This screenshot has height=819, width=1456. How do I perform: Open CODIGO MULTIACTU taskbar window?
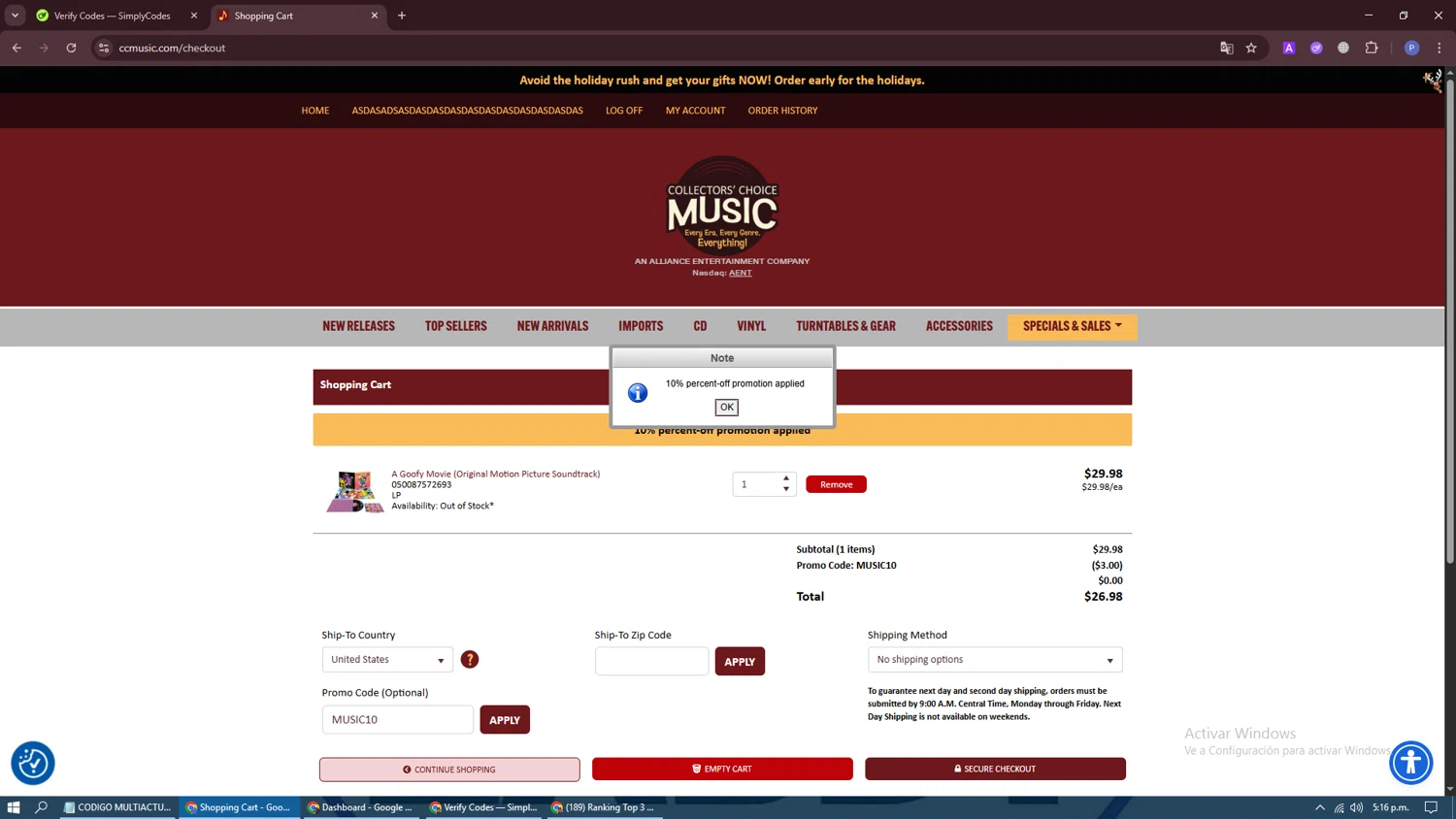click(x=117, y=807)
